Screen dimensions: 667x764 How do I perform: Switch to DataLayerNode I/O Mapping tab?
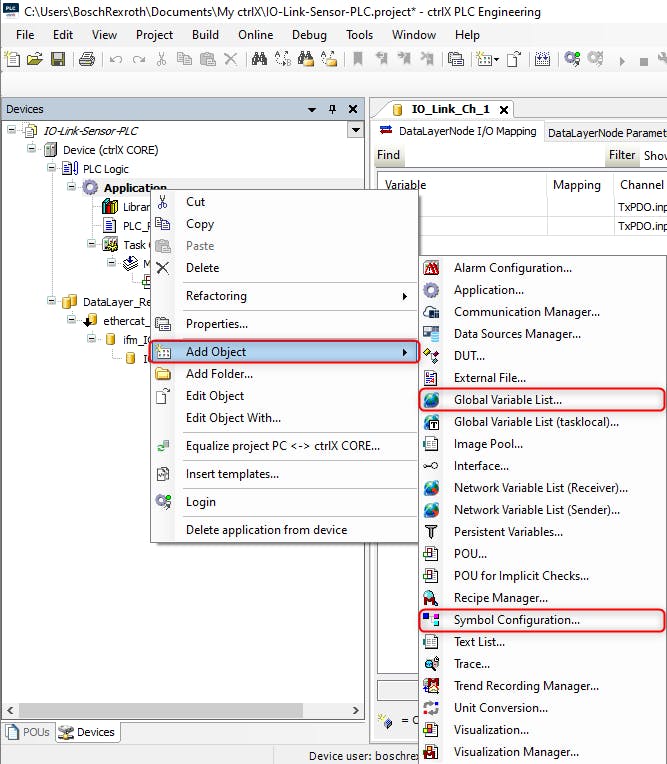pos(458,131)
